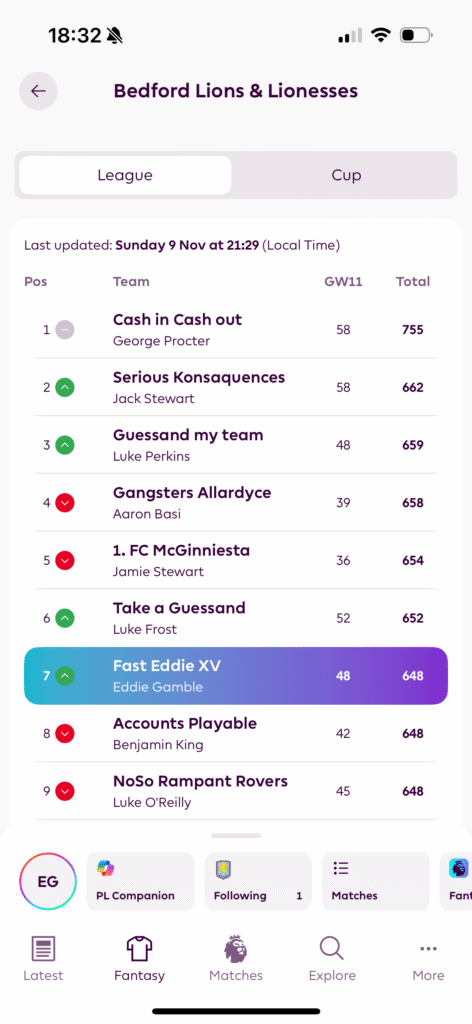Open the Fantasy shirt icon
This screenshot has height=1024, width=472.
(139, 949)
